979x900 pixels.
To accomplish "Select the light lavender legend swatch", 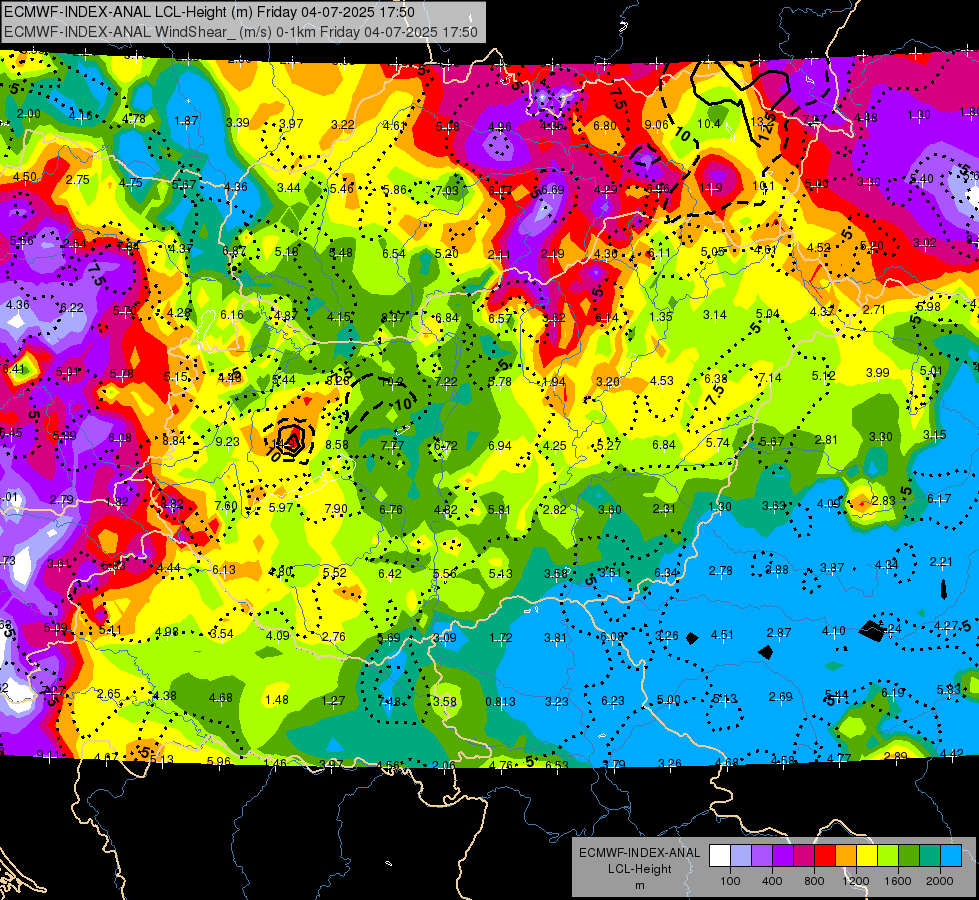I will (x=740, y=855).
